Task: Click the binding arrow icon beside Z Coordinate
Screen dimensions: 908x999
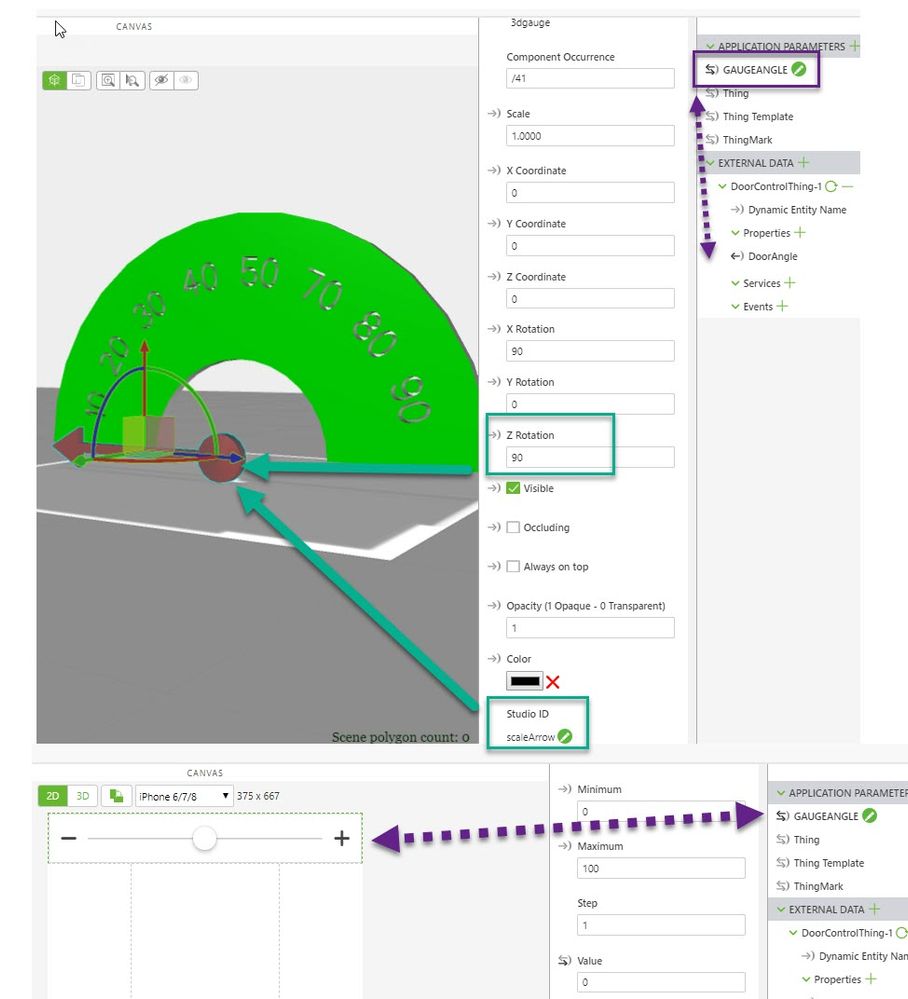Action: (494, 277)
